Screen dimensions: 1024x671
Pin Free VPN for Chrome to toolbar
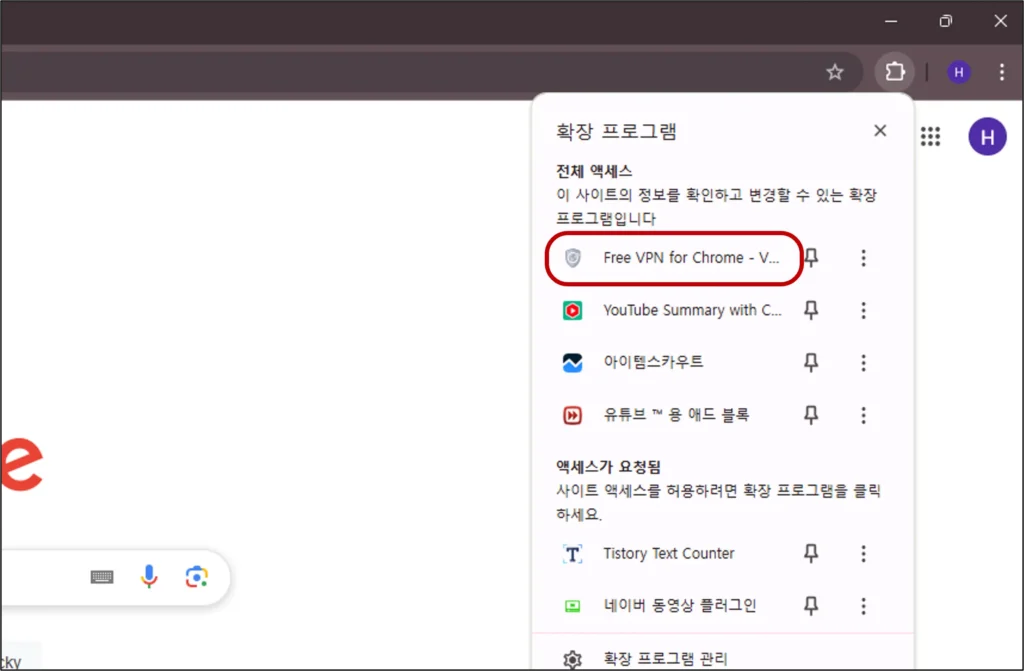click(811, 258)
